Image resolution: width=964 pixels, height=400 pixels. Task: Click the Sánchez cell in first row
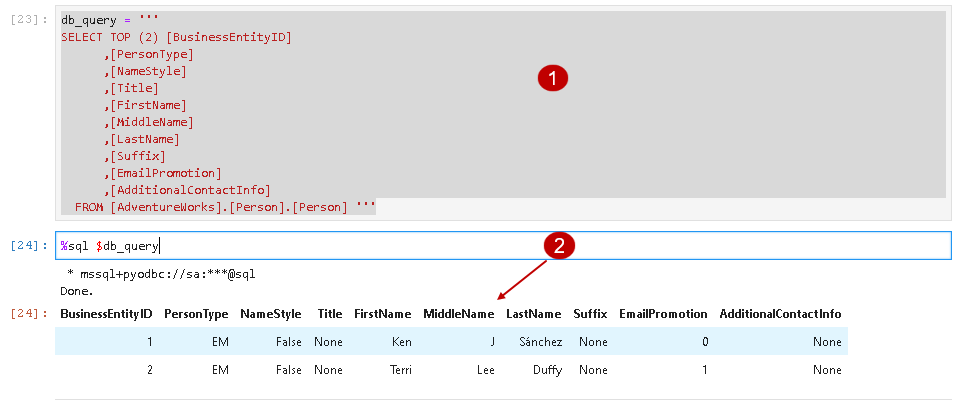[x=541, y=342]
